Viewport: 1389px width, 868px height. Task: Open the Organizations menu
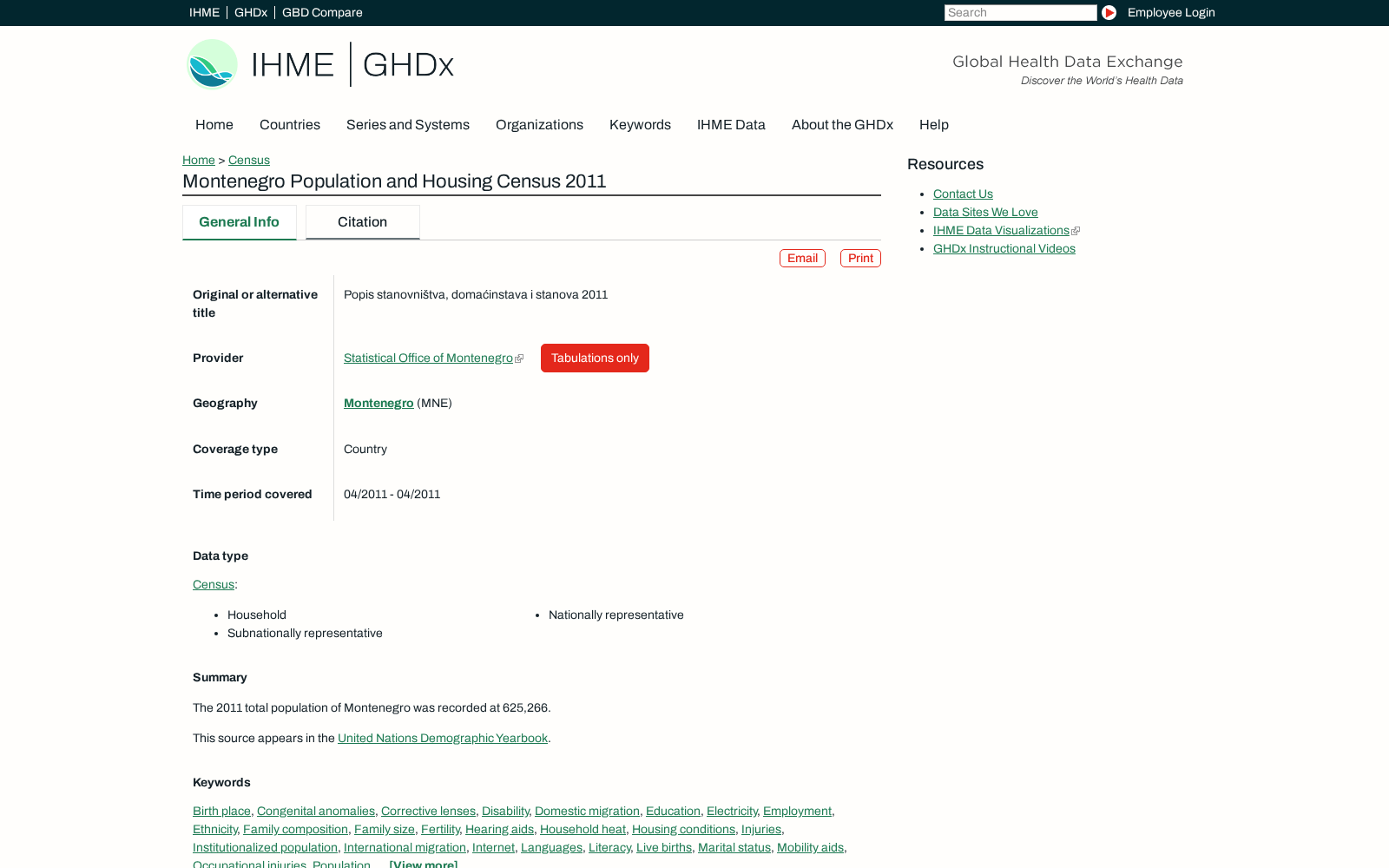tap(539, 125)
